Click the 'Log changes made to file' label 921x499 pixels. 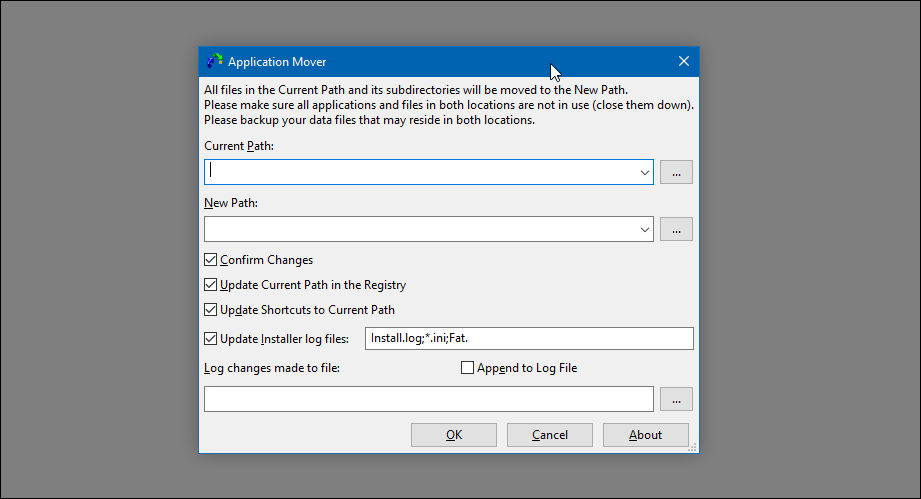[272, 368]
